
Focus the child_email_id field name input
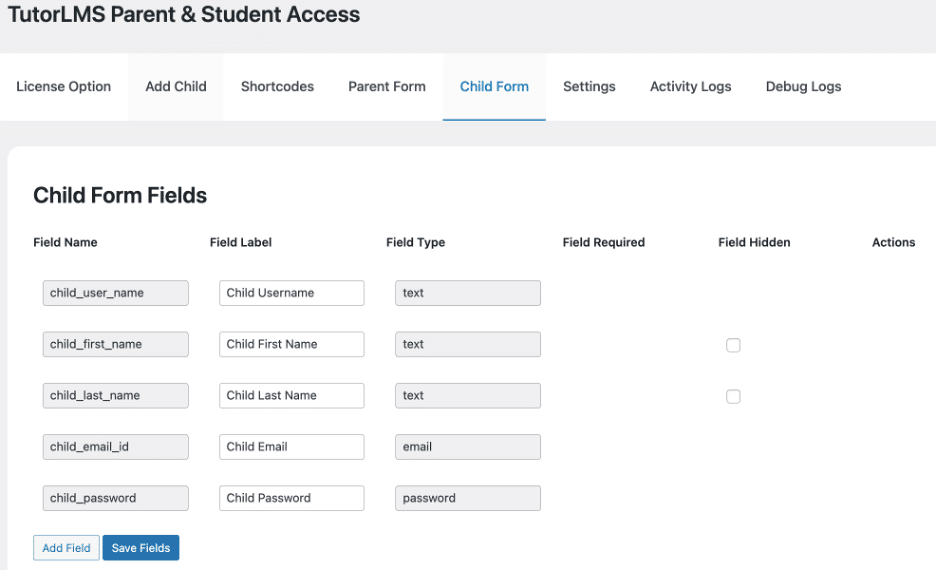click(x=116, y=447)
